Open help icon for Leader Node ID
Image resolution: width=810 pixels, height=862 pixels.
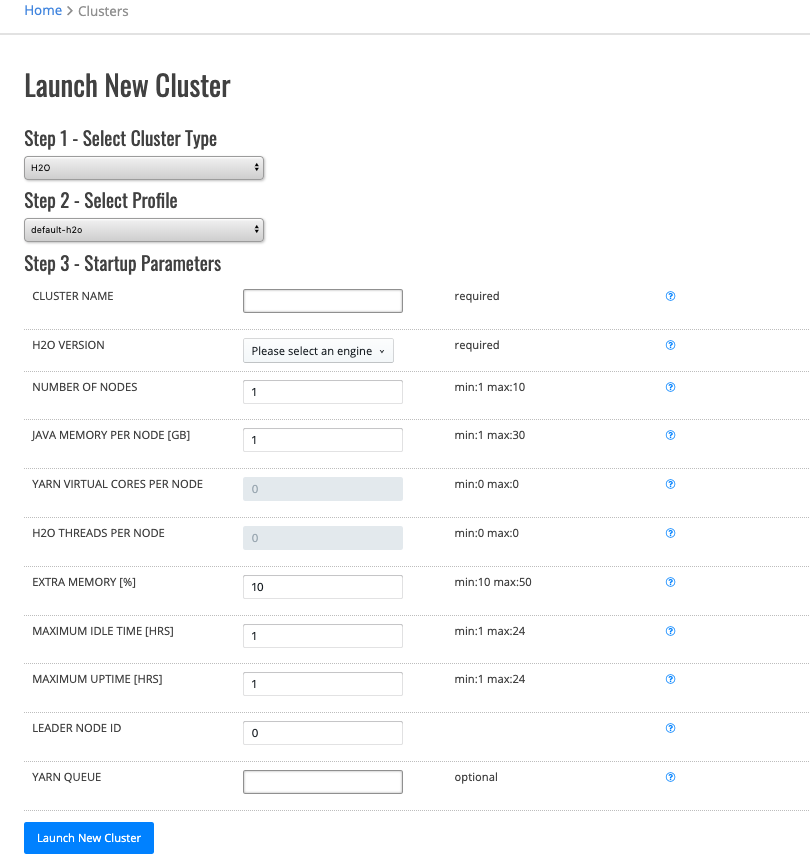[x=670, y=728]
